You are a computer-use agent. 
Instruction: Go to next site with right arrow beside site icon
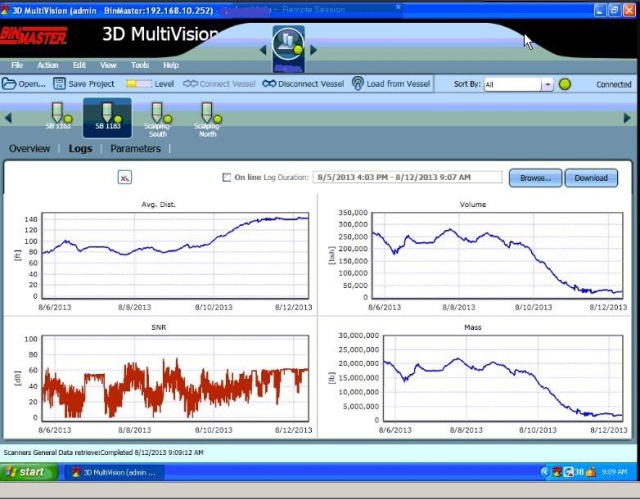[313, 50]
